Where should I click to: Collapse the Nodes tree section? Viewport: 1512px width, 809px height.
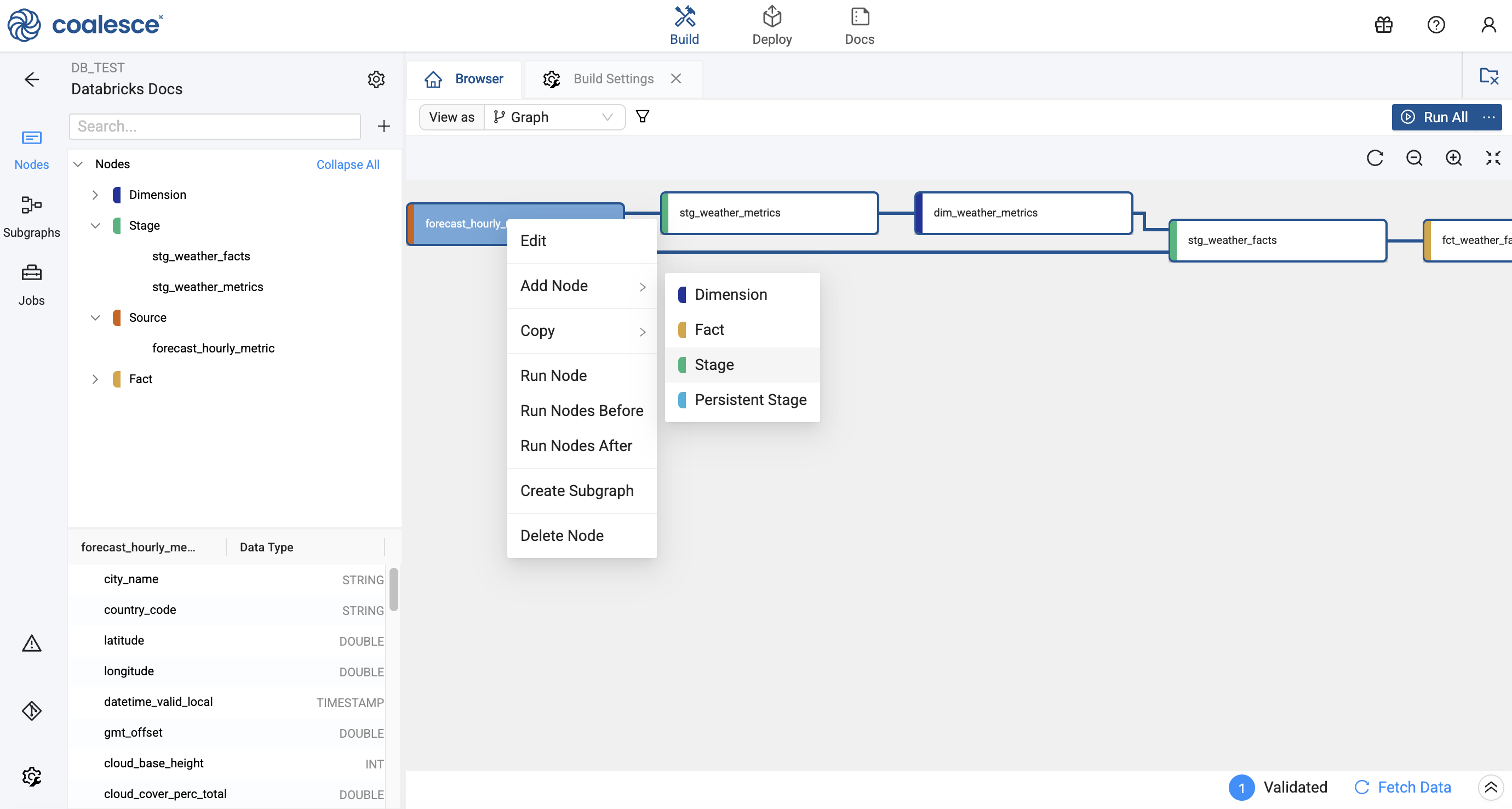click(77, 164)
